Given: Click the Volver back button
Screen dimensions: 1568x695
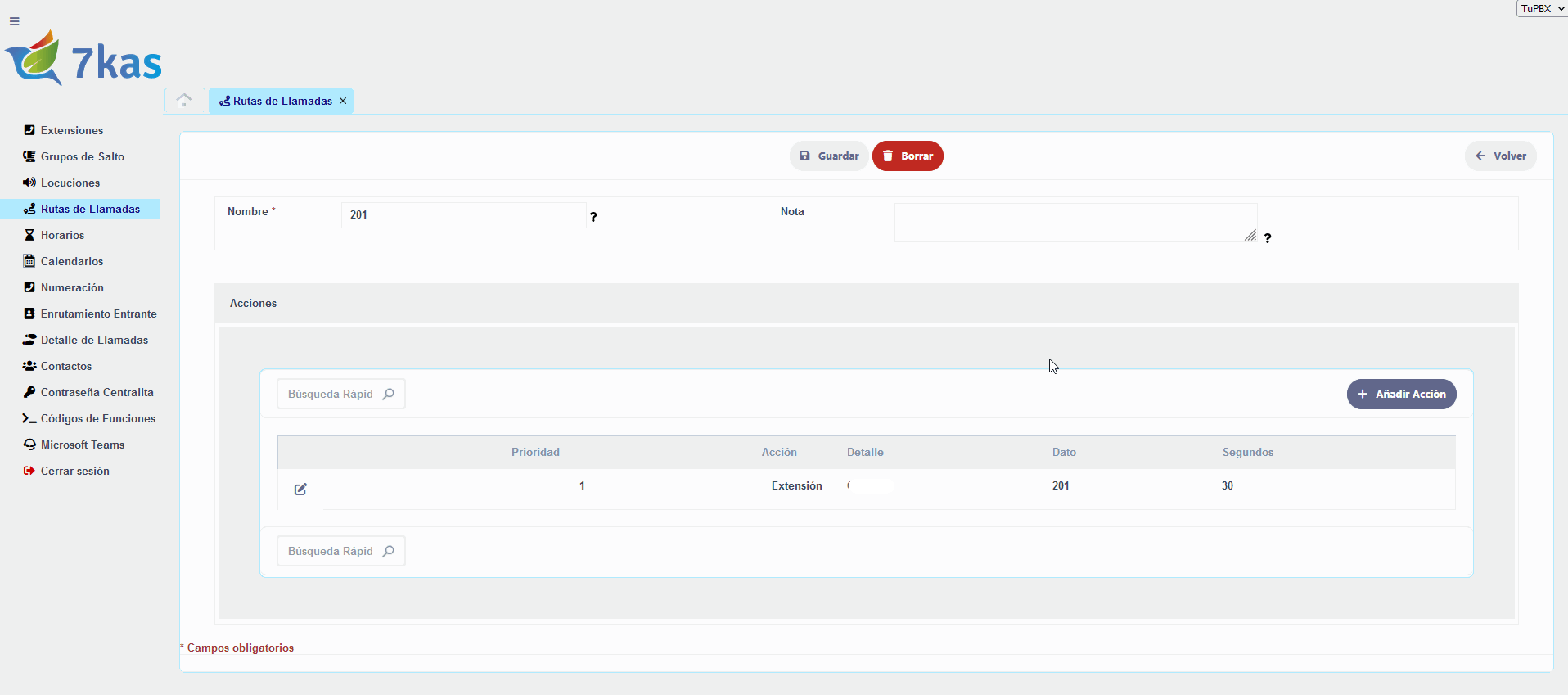Looking at the screenshot, I should [x=1500, y=156].
